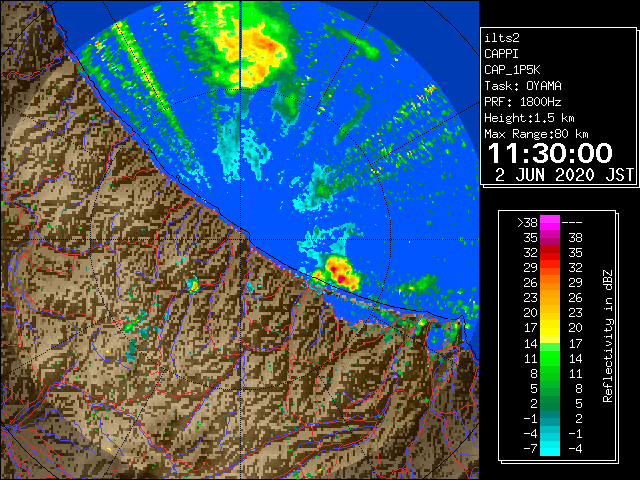The height and width of the screenshot is (480, 640).
Task: Click the 'Max Range:80 km' line
Action: coord(536,134)
